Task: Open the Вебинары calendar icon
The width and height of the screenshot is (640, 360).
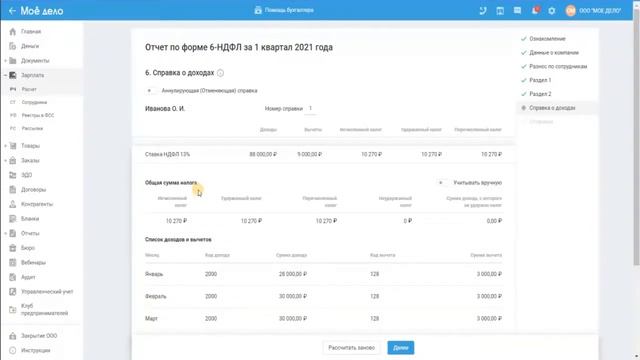Action: (13, 262)
